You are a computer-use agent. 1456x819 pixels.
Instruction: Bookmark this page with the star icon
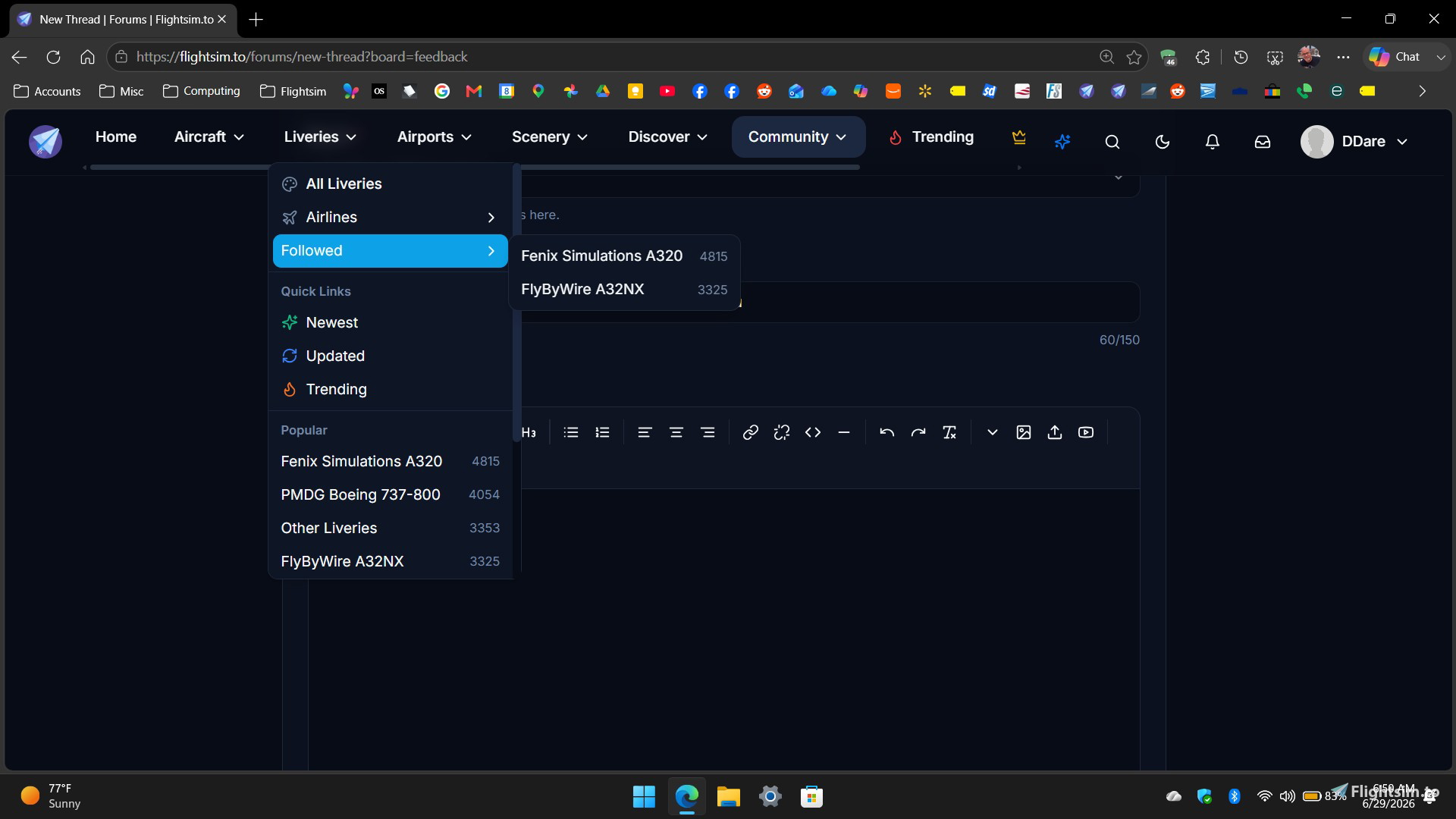(1134, 57)
